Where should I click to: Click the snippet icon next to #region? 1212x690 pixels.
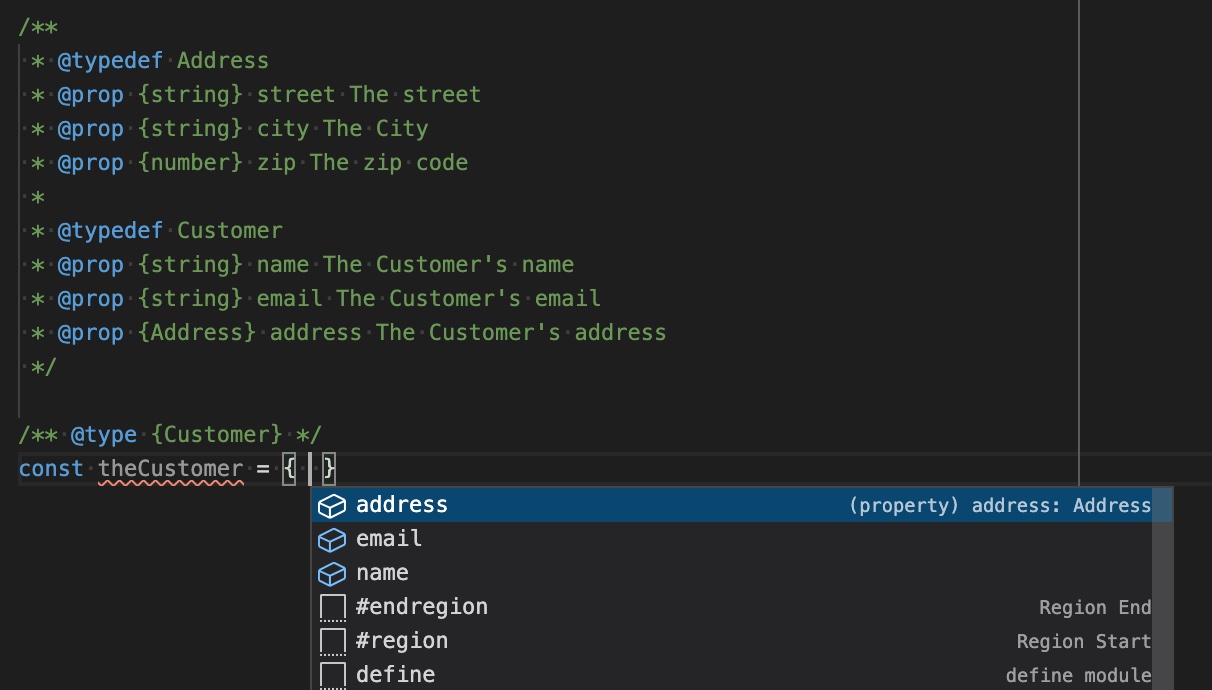[331, 641]
